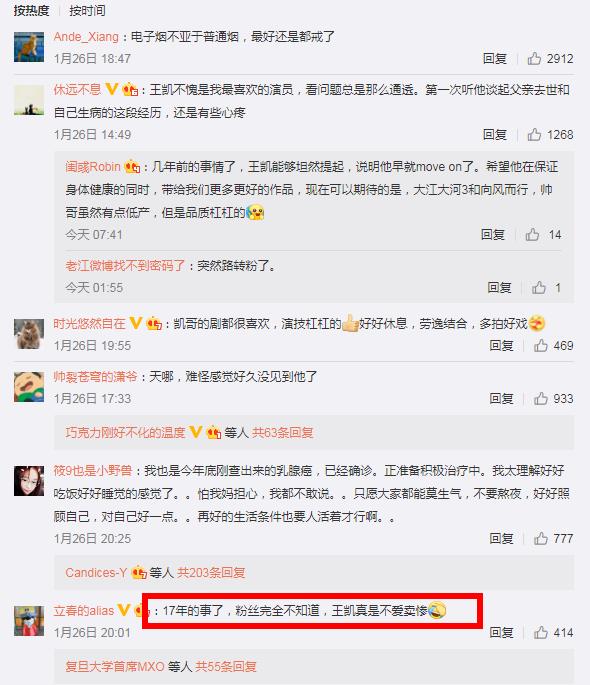Open 闺彧Robin username link
This screenshot has height=685, width=590.
click(x=93, y=166)
